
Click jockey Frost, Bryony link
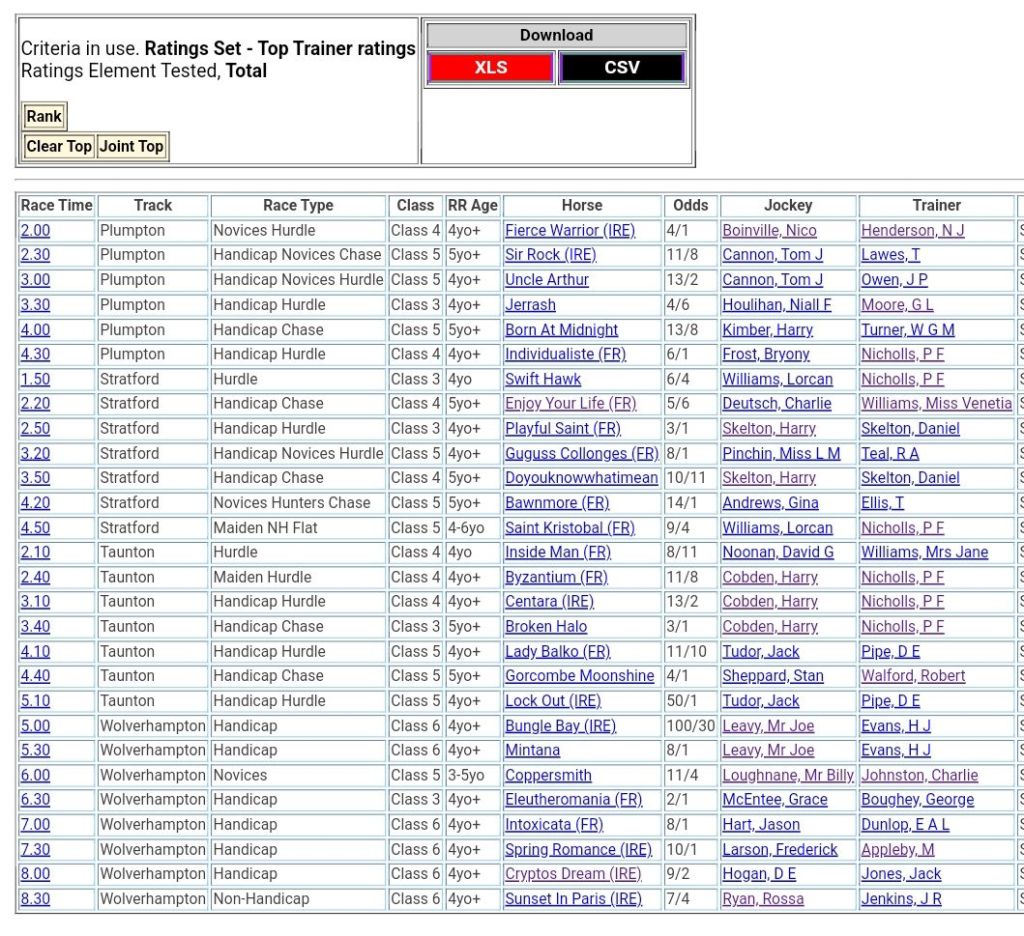point(766,354)
